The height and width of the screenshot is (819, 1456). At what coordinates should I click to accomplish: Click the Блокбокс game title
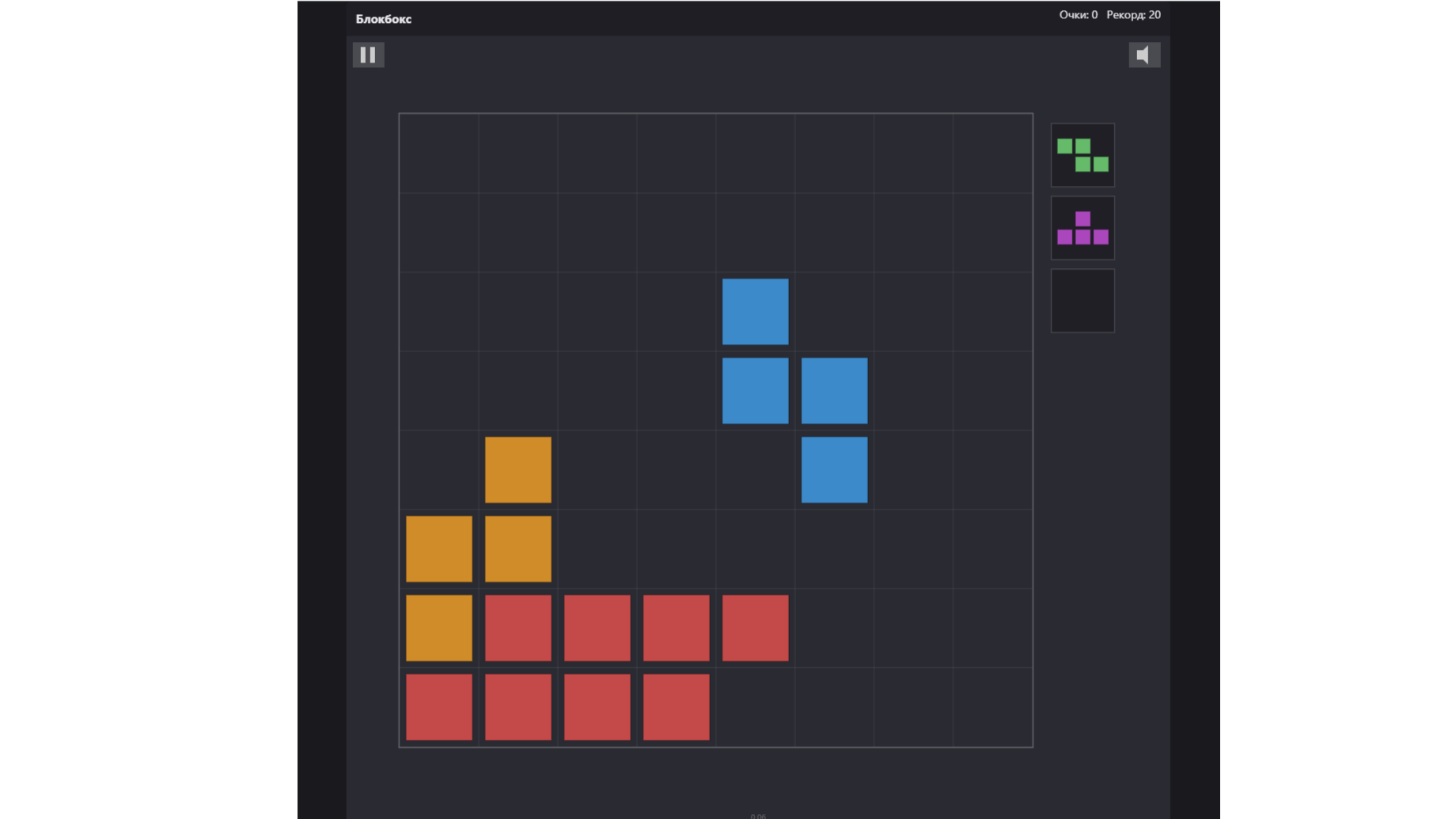coord(383,19)
